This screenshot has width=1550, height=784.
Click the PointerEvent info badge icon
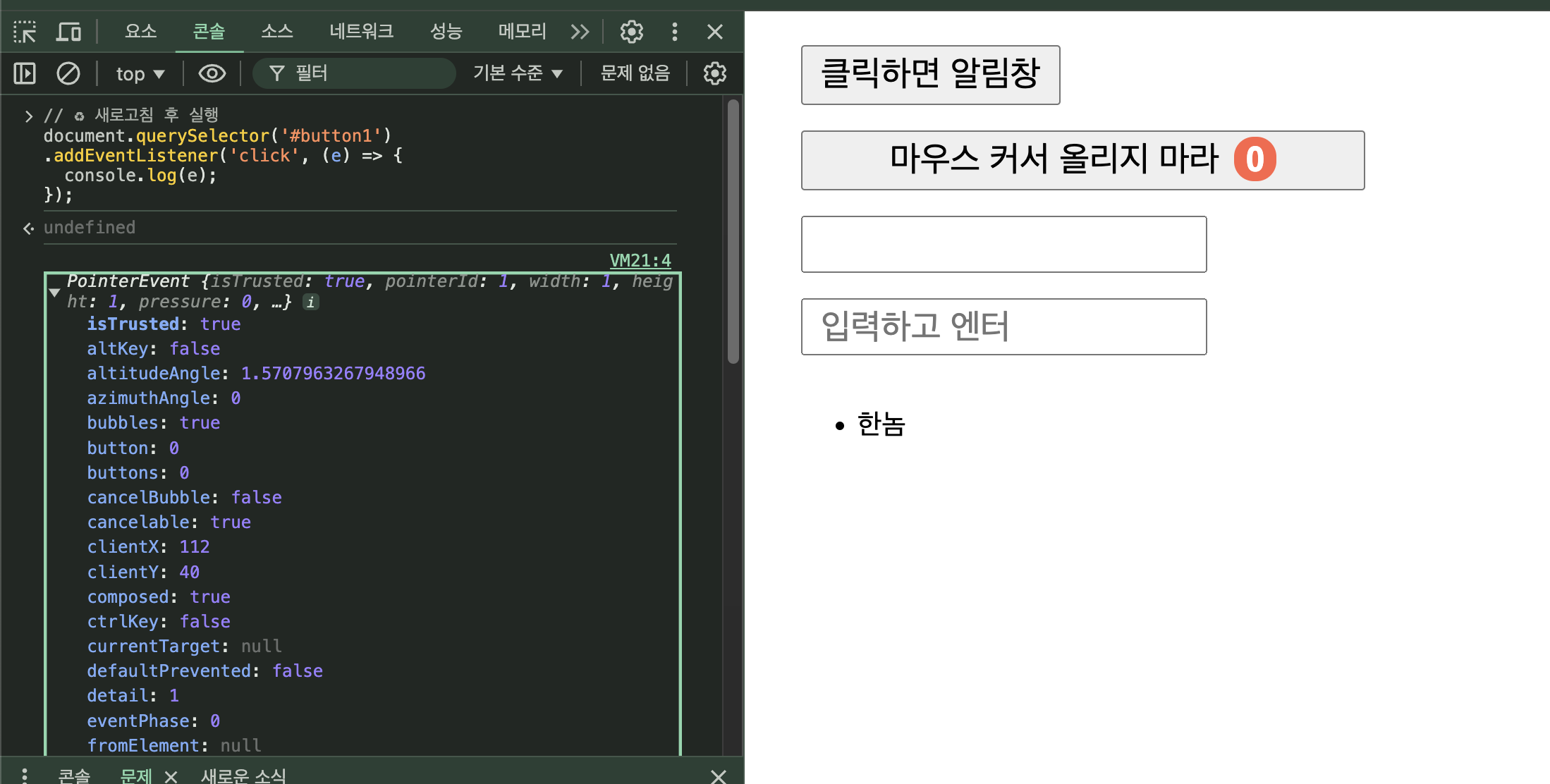click(x=310, y=302)
